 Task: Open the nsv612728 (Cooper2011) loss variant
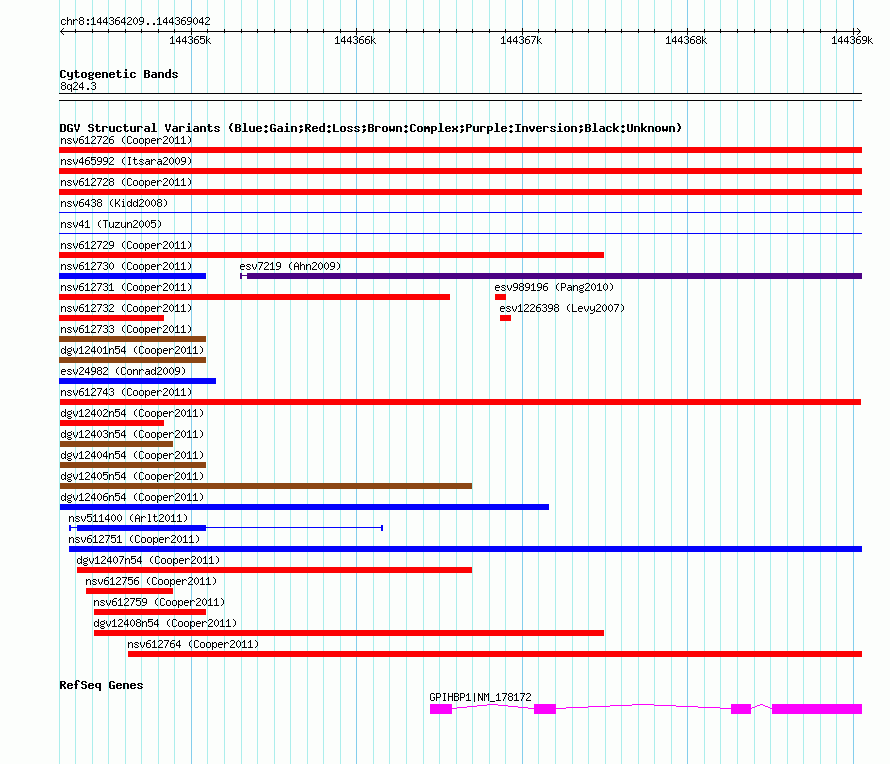click(x=460, y=192)
